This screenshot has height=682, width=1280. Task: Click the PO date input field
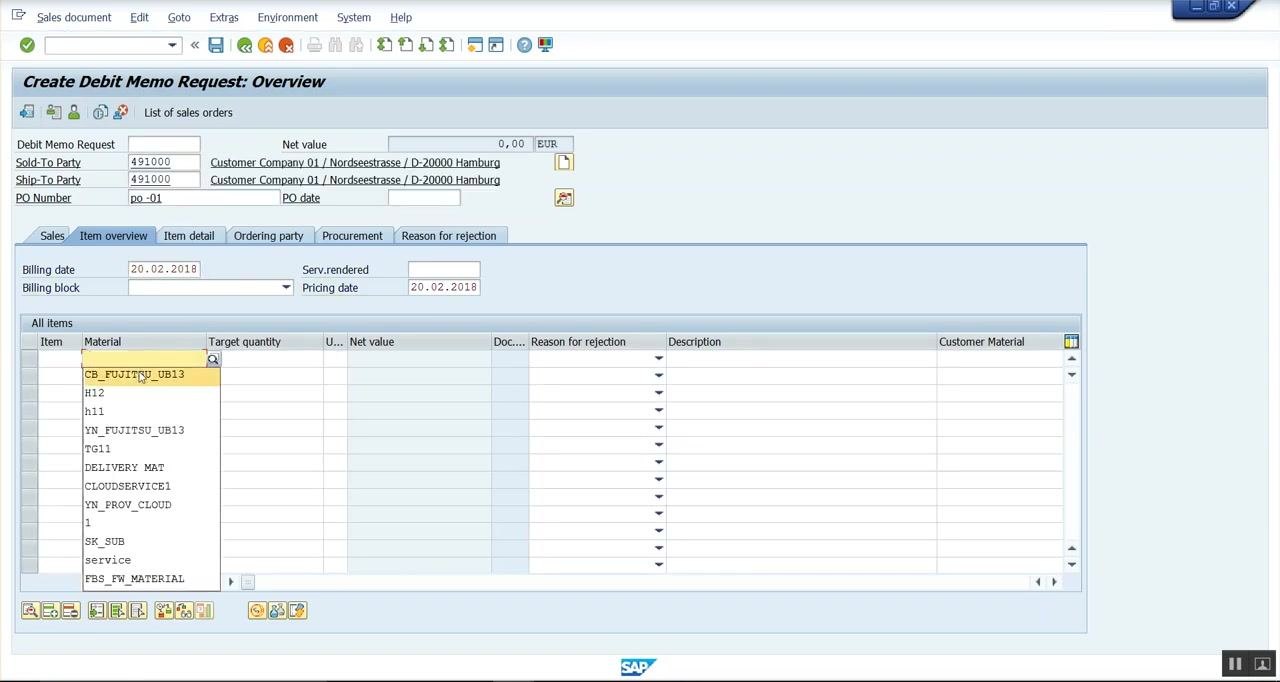pyautogui.click(x=424, y=197)
